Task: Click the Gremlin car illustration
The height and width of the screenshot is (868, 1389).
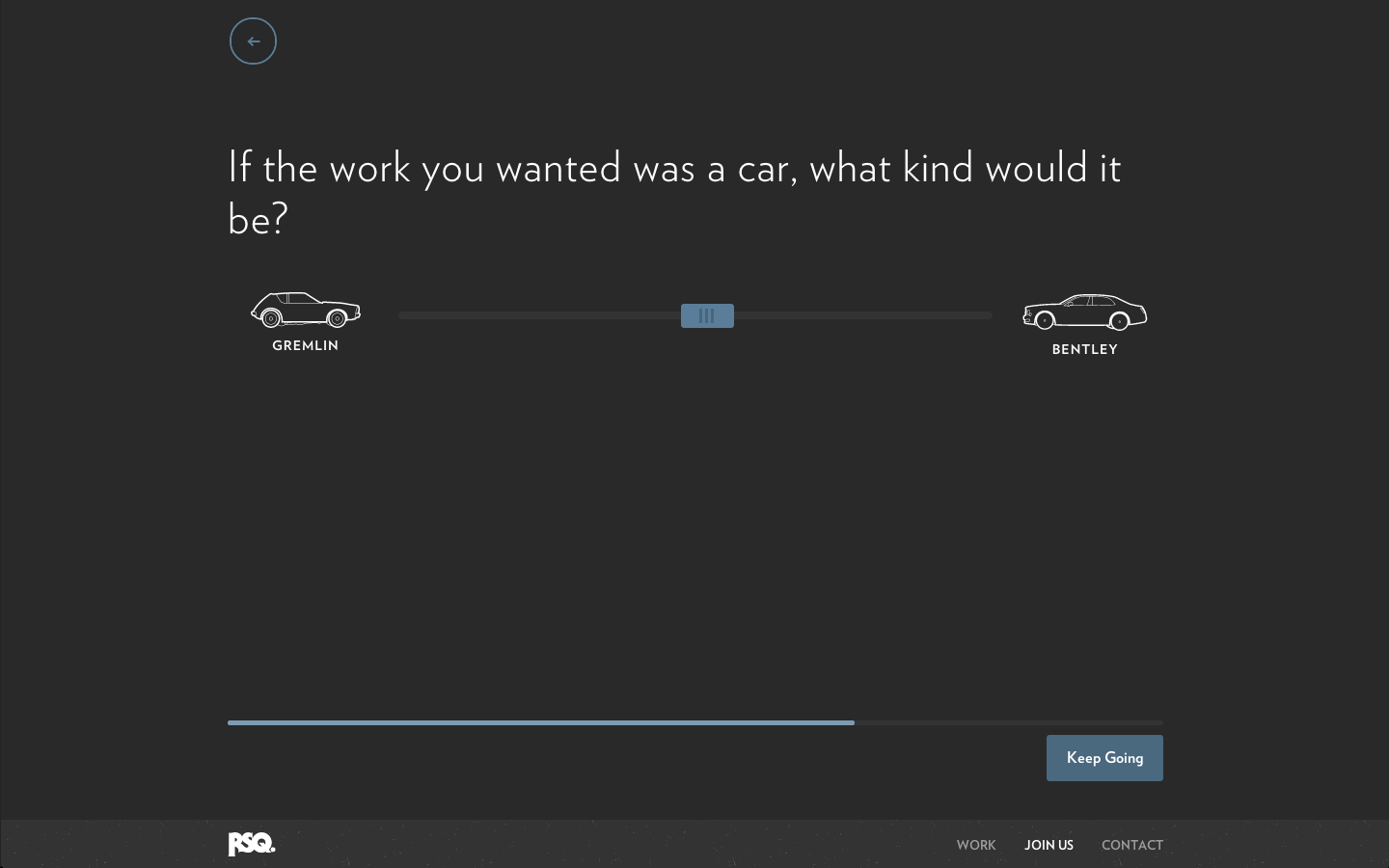Action: click(x=305, y=311)
